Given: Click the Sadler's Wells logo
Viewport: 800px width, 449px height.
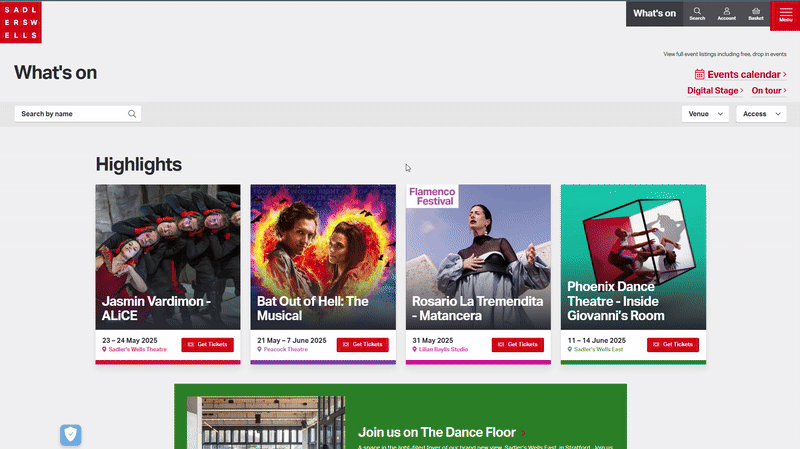Looking at the screenshot, I should point(21,22).
